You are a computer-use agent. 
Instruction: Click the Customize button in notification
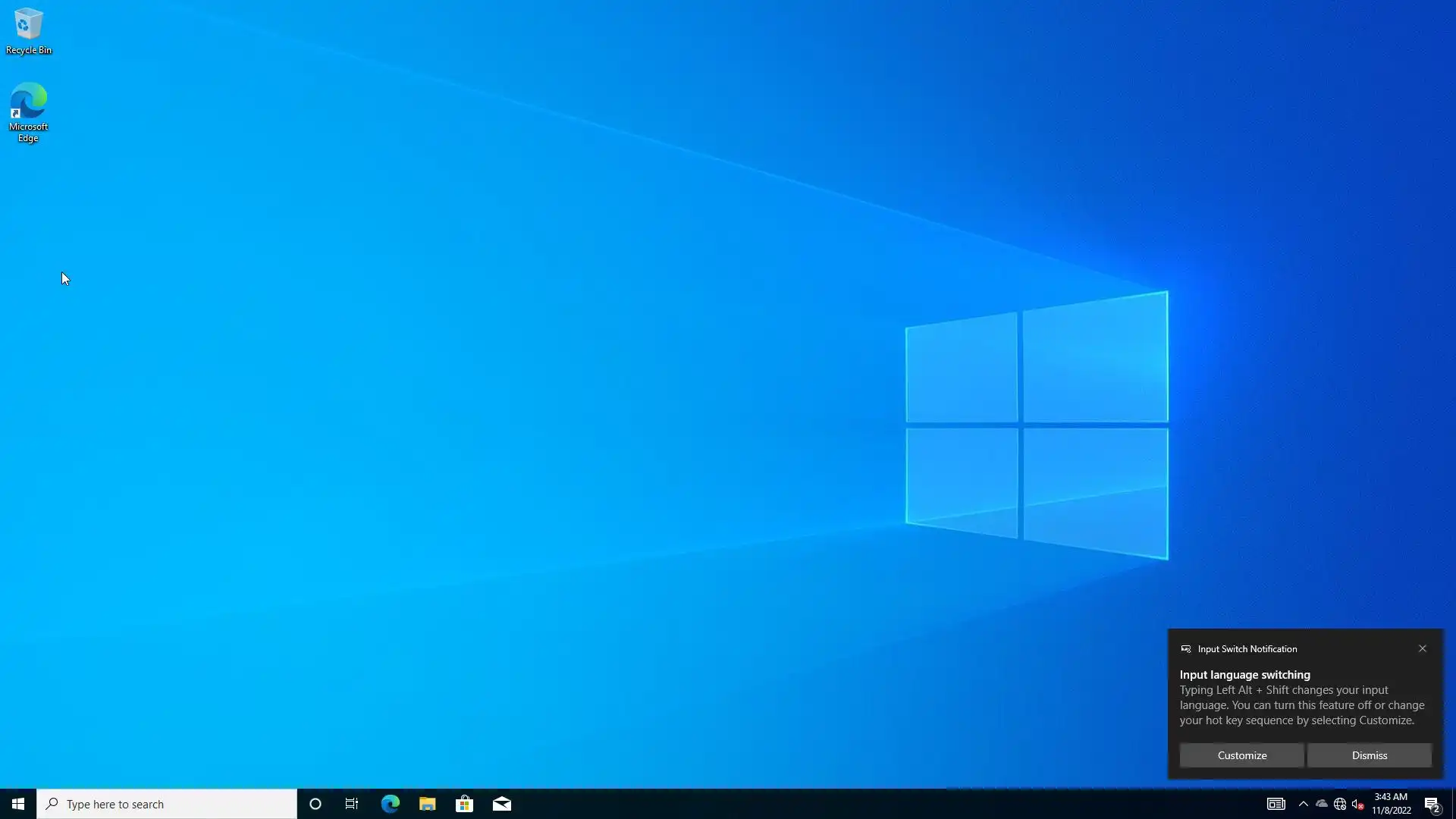pos(1241,755)
